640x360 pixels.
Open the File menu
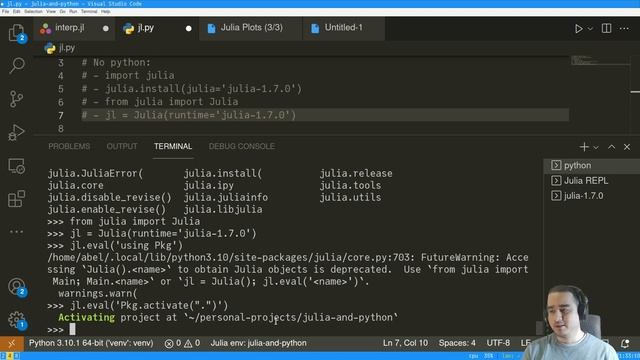[5, 12]
